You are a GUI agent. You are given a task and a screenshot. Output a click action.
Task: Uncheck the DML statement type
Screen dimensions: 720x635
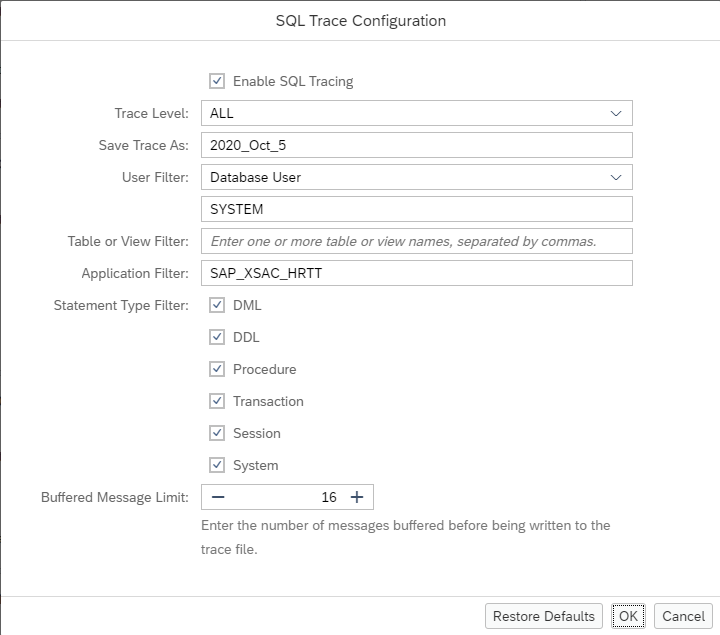point(217,305)
